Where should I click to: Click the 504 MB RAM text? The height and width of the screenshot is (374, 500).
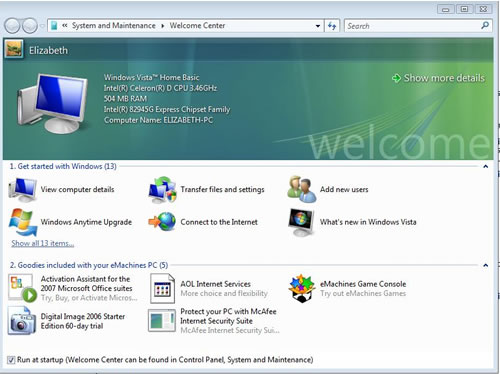tap(125, 99)
